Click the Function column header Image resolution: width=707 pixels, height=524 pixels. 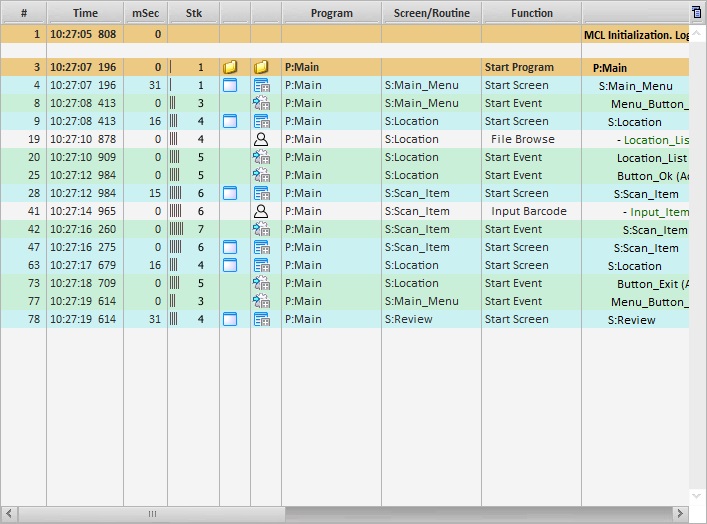tap(531, 13)
